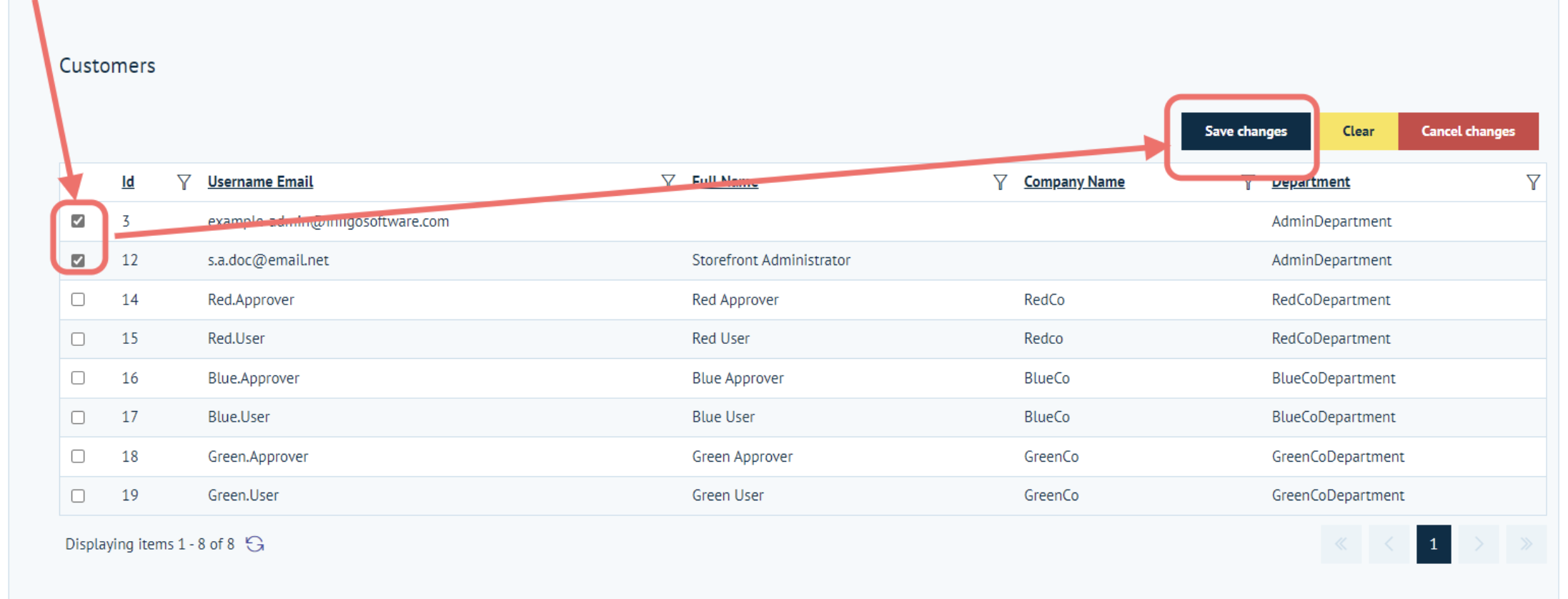Image resolution: width=1568 pixels, height=599 pixels.
Task: Click the RedCo company name cell
Action: point(1044,299)
